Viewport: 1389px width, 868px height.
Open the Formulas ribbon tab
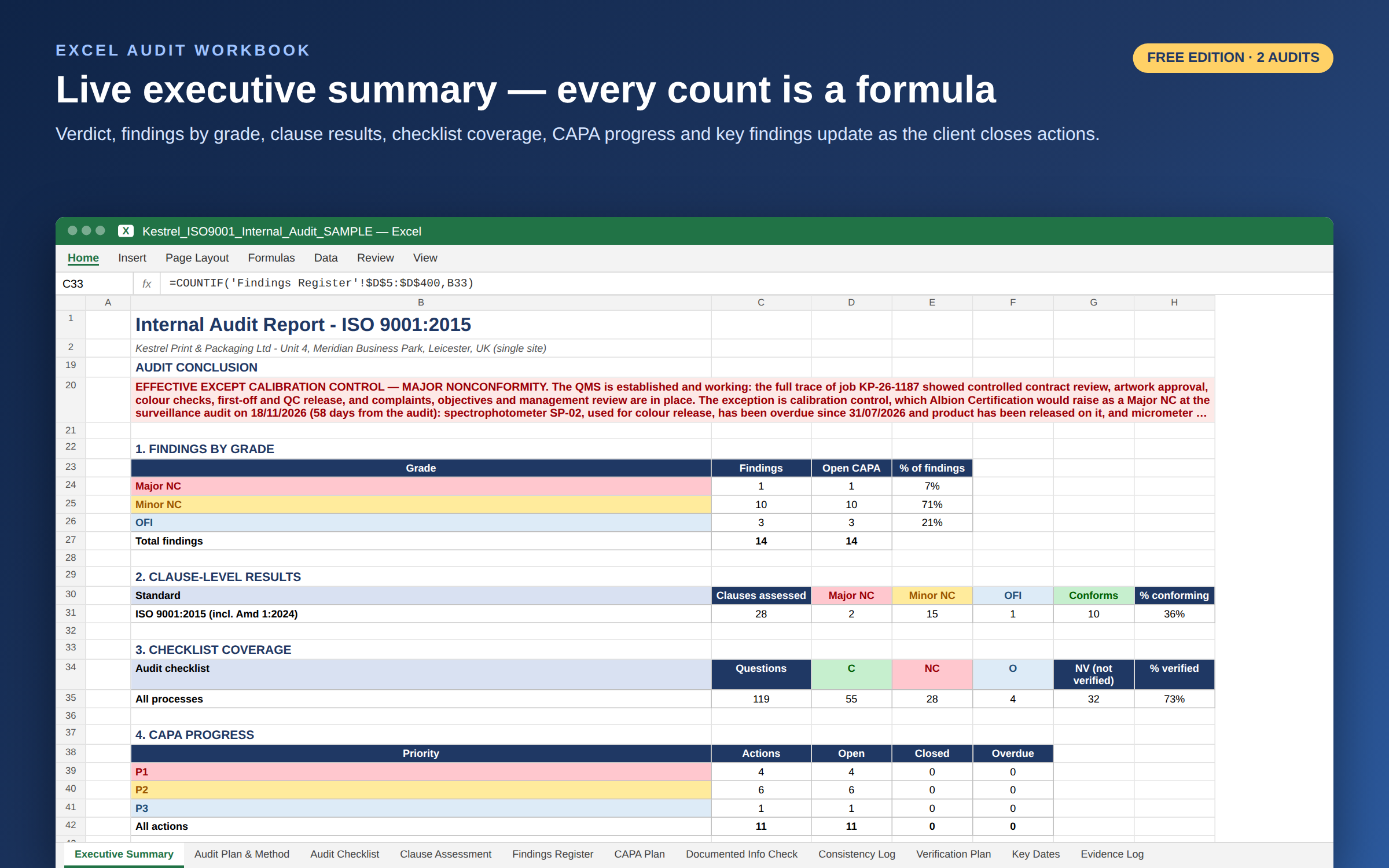pos(271,258)
